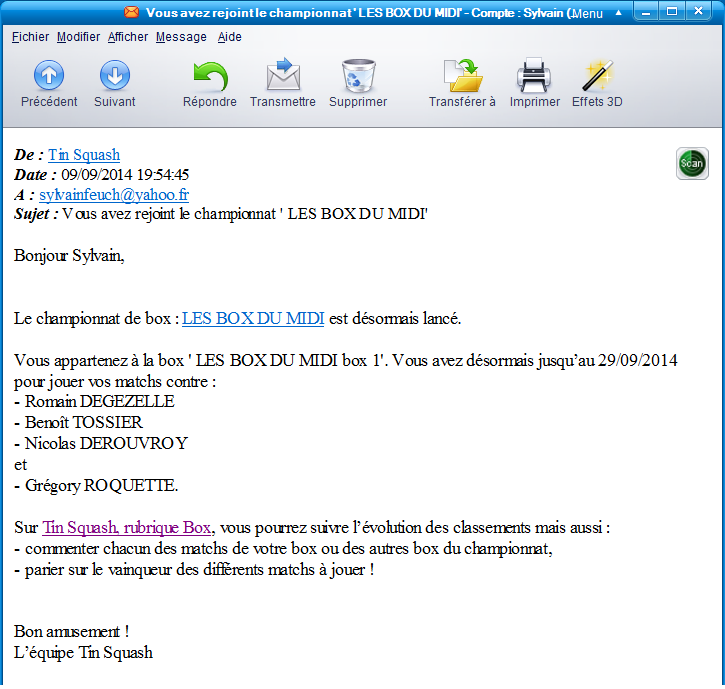This screenshot has height=689, width=725.
Task: Click the signature L'équipe Tin Squash
Action: (x=83, y=653)
